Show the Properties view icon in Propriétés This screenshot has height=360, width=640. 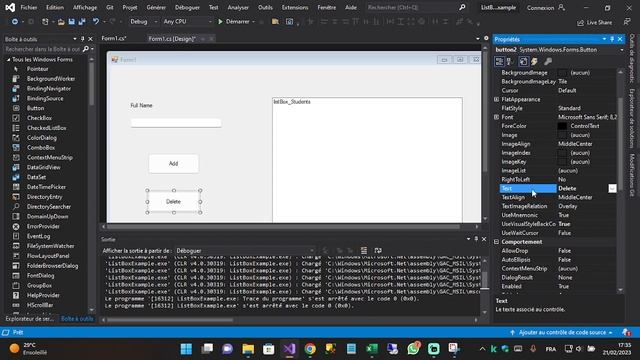[x=523, y=61]
